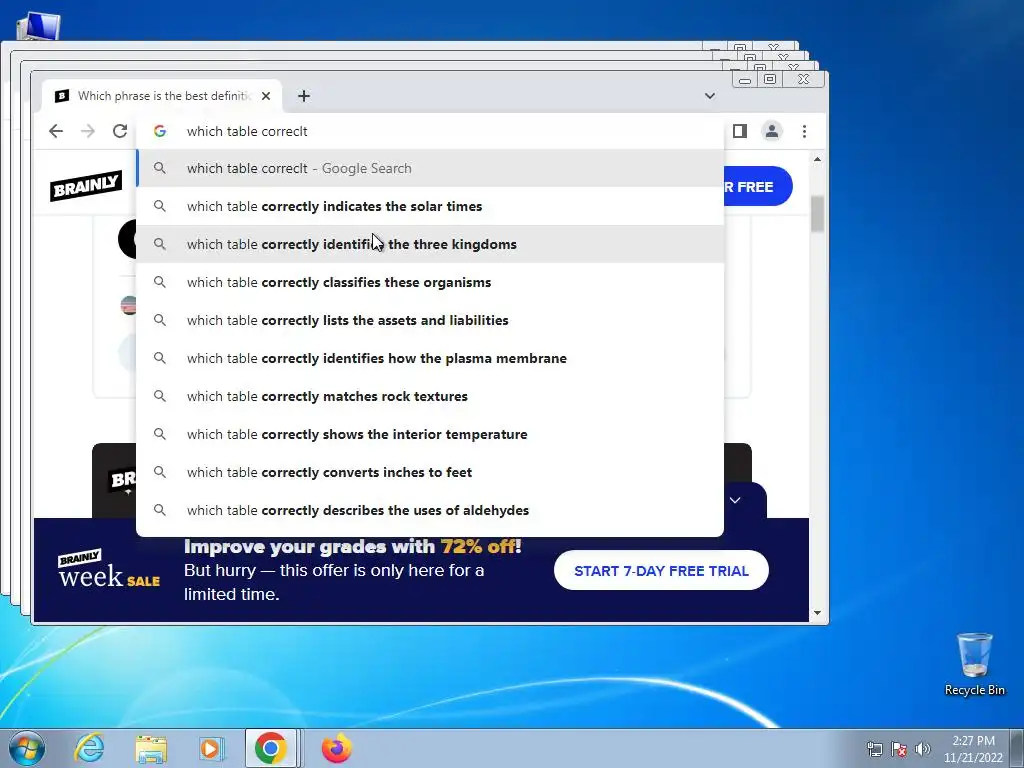Viewport: 1024px width, 768px height.
Task: Pick suggestion 'correctly matches rock textures'
Action: [x=430, y=396]
